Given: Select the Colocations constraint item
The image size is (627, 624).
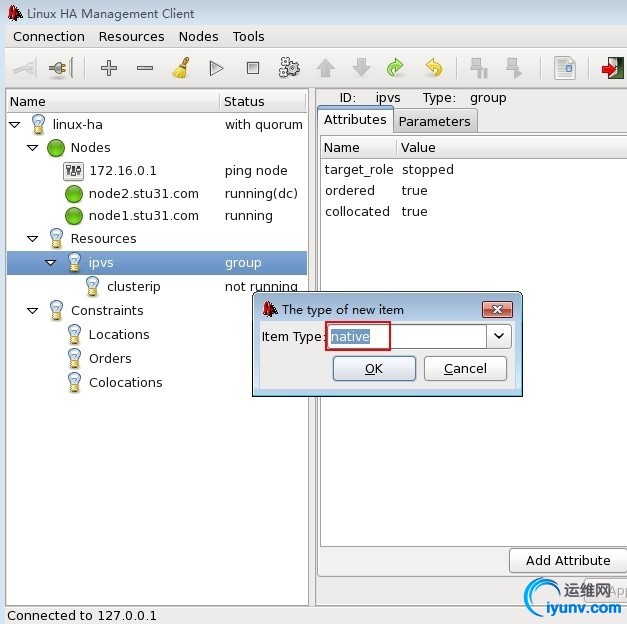Looking at the screenshot, I should click(x=126, y=382).
